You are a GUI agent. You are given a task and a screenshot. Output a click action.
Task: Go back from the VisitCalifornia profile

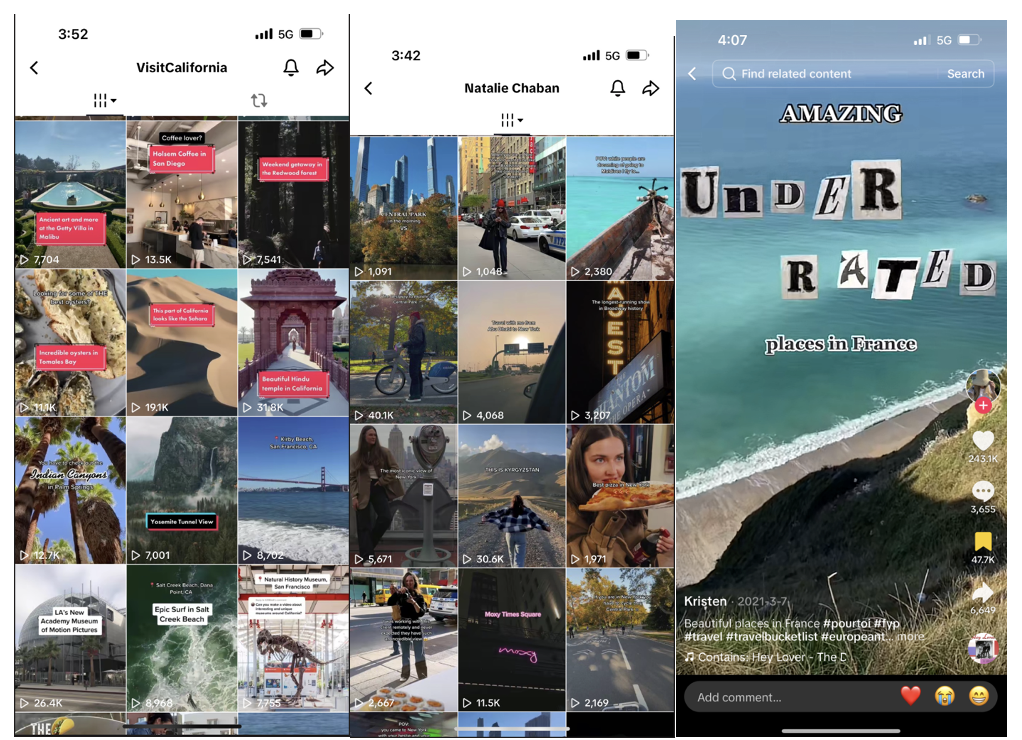click(x=35, y=68)
